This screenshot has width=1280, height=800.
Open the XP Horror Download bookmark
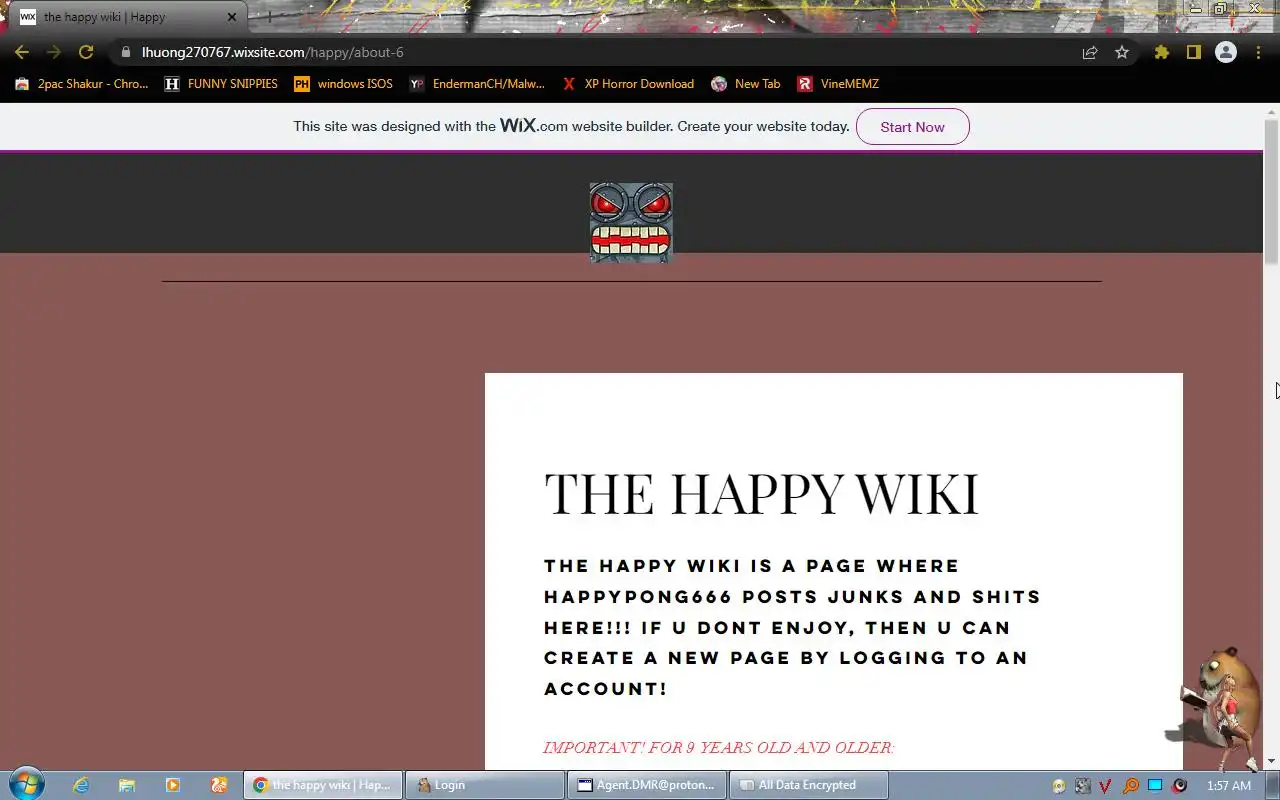click(x=627, y=84)
